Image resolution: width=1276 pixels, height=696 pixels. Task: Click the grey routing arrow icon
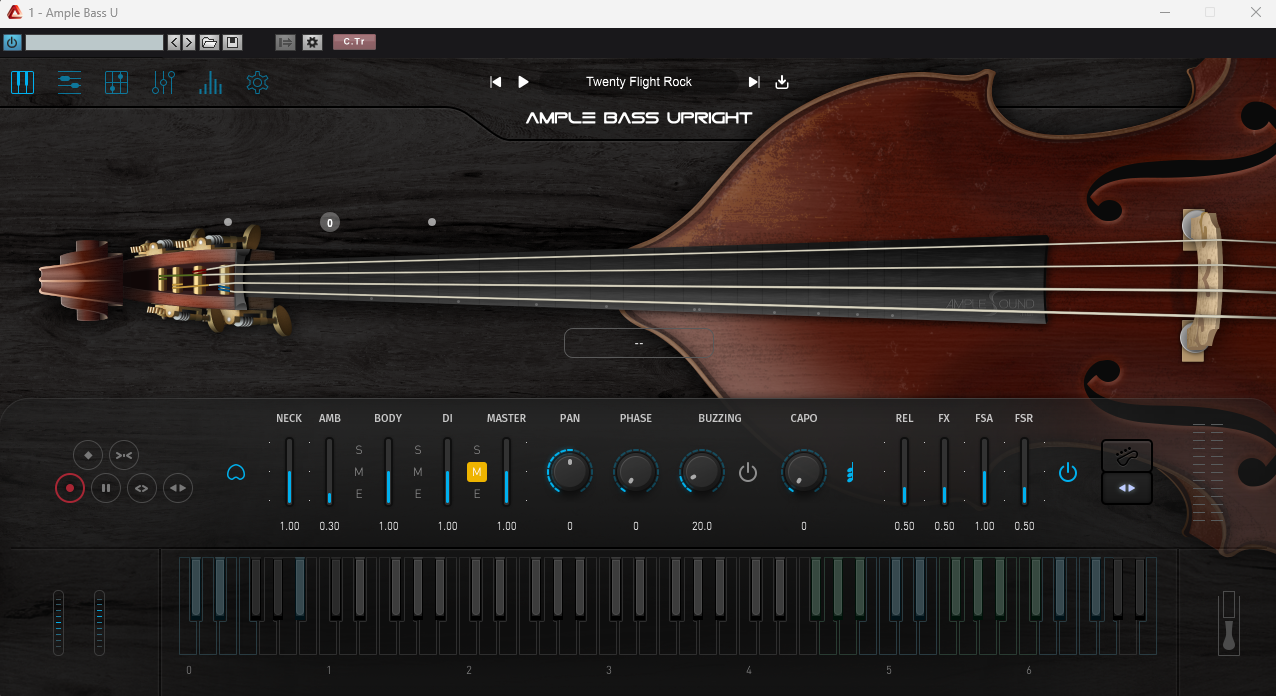click(285, 42)
